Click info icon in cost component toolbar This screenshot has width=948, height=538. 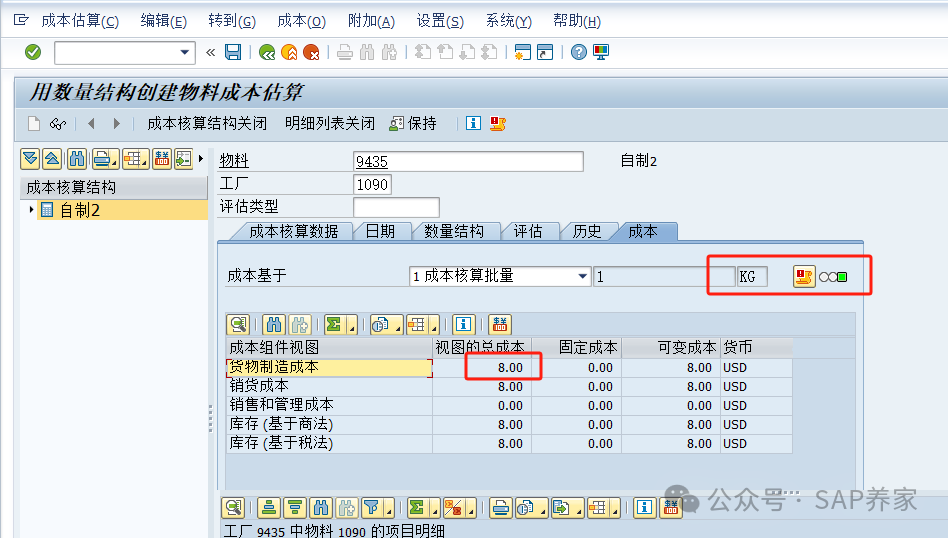(463, 325)
